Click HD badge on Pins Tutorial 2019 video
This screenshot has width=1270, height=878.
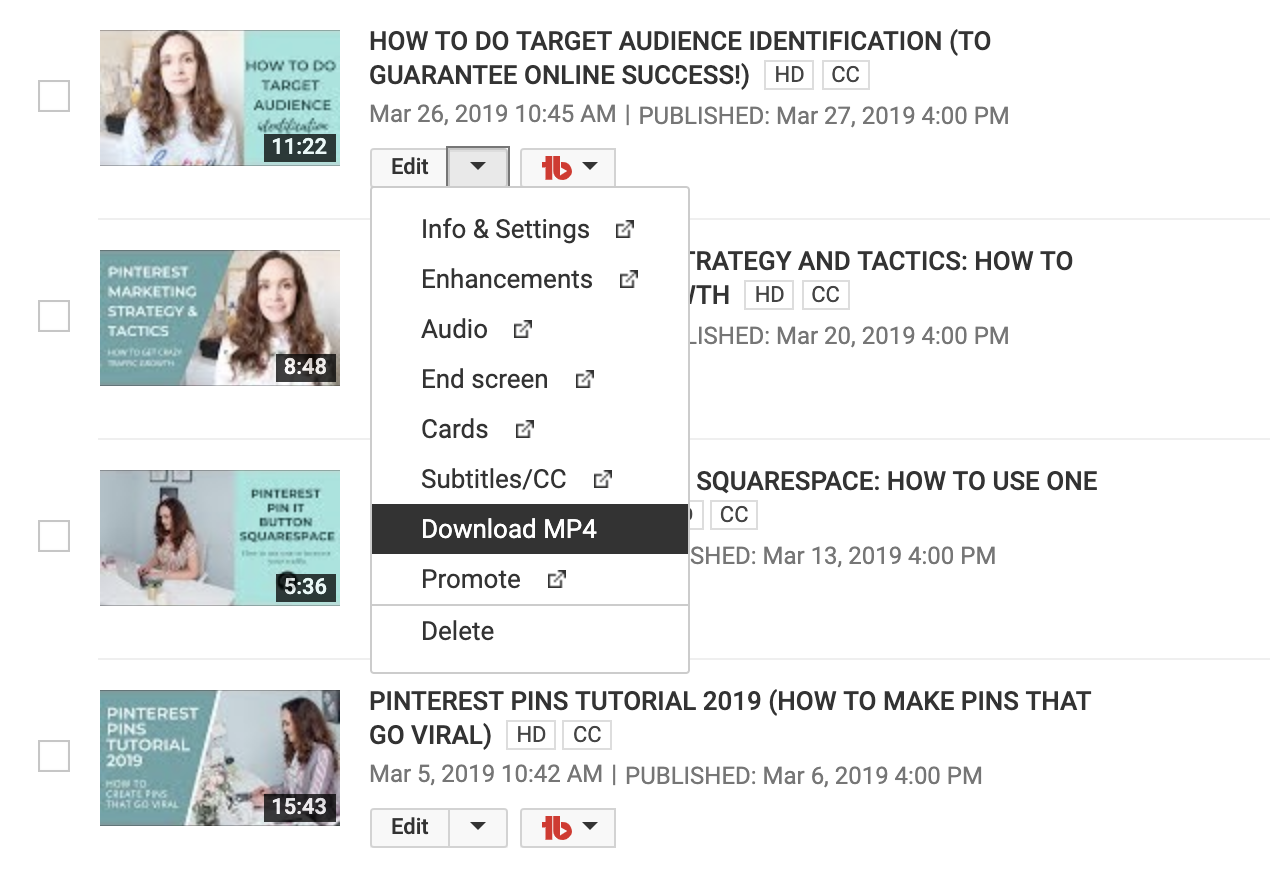point(531,735)
